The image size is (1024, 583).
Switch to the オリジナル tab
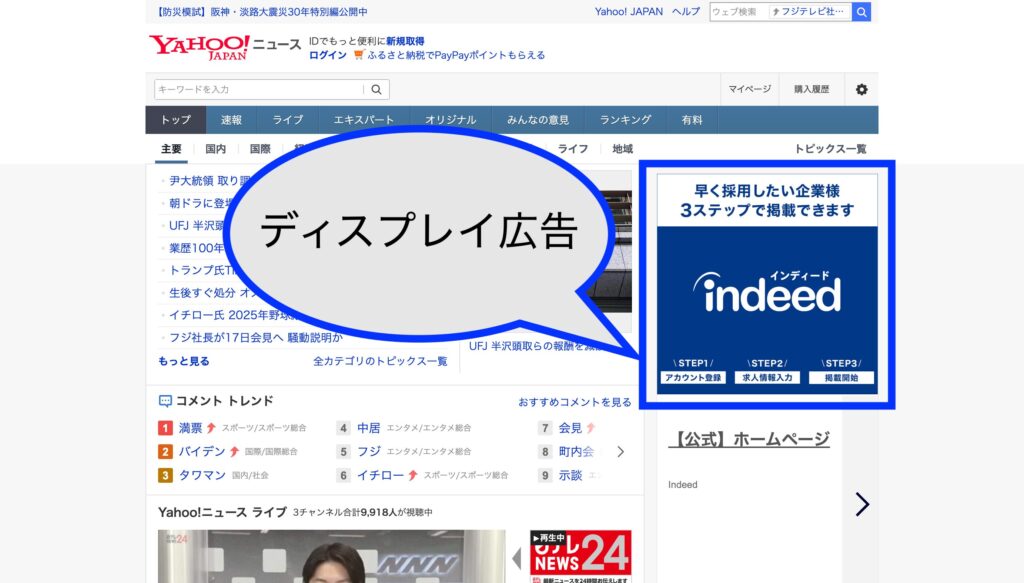pyautogui.click(x=451, y=120)
